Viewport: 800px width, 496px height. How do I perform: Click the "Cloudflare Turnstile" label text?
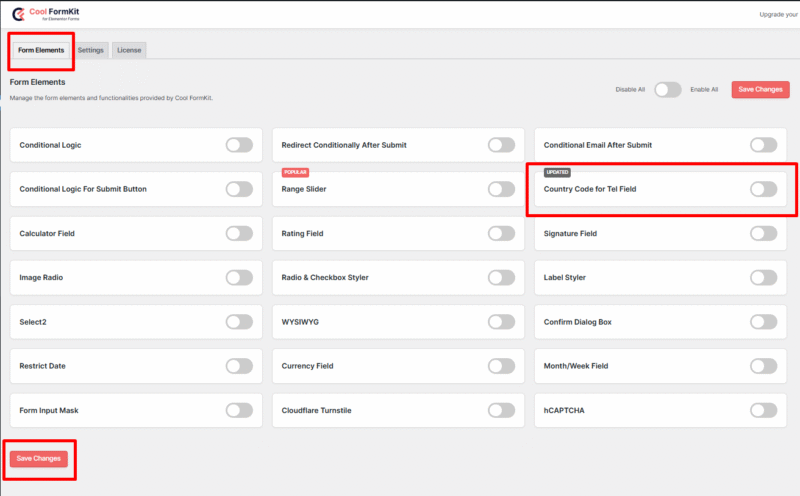[x=316, y=410]
